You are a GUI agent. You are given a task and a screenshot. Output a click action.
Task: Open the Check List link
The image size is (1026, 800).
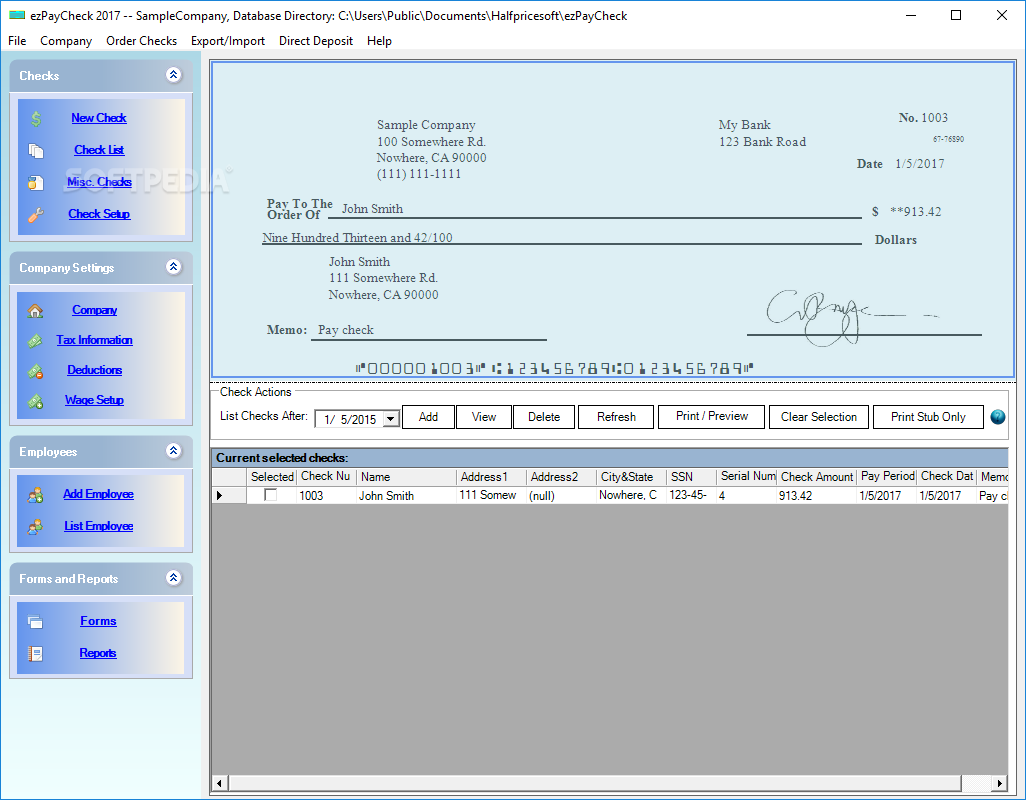point(99,150)
